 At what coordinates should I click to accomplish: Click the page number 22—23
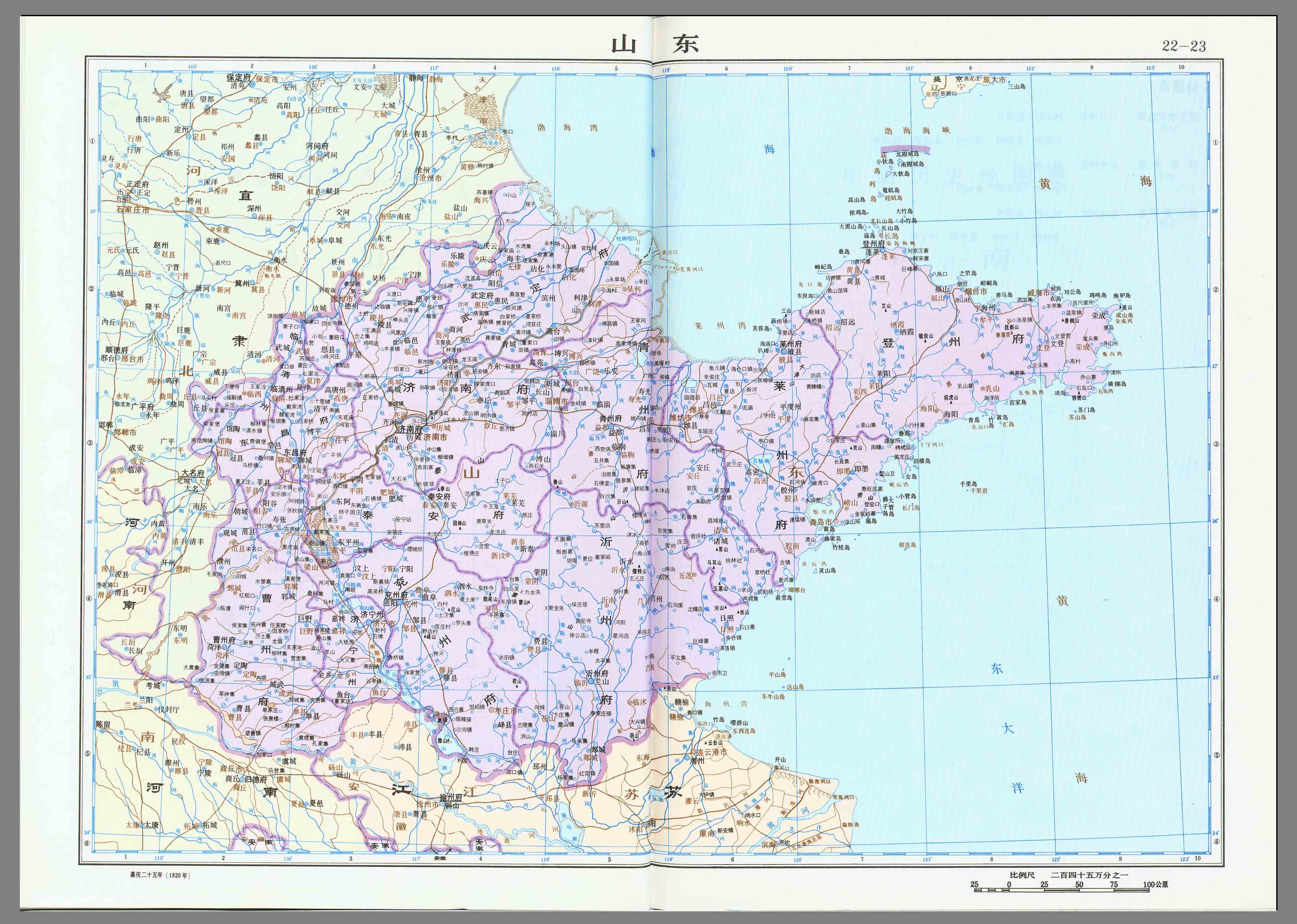[1184, 46]
